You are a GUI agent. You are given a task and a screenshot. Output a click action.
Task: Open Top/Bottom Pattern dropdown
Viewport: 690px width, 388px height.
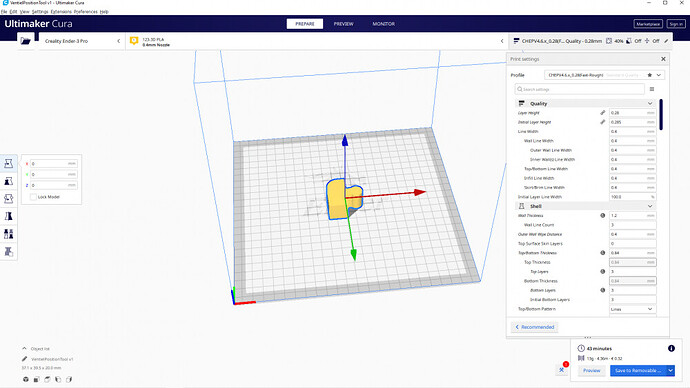click(x=632, y=309)
